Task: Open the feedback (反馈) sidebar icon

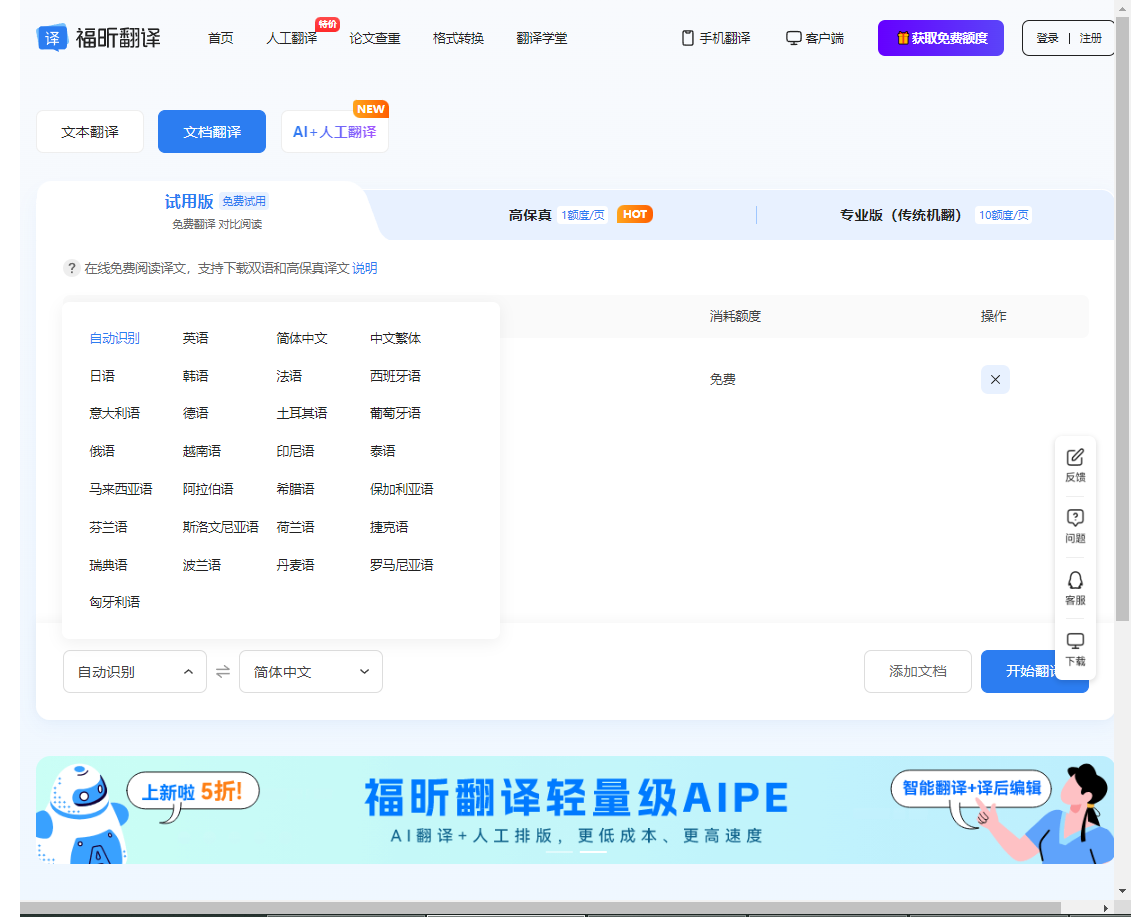Action: pos(1075,457)
